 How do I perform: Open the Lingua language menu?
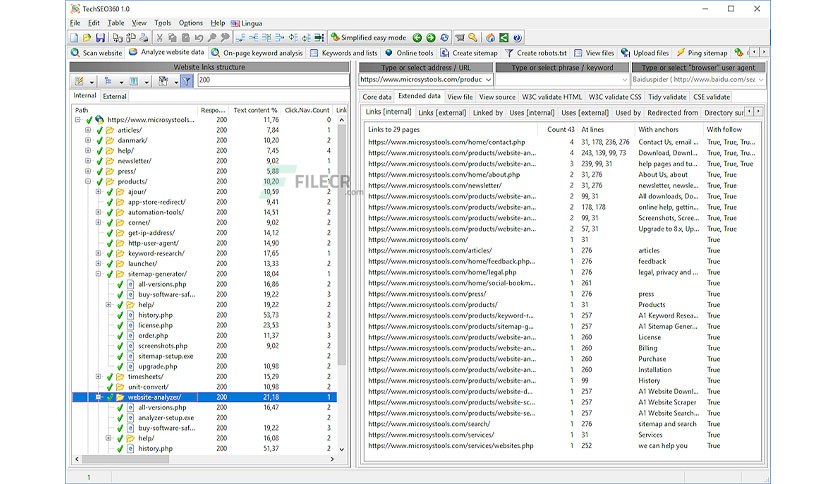pos(246,23)
